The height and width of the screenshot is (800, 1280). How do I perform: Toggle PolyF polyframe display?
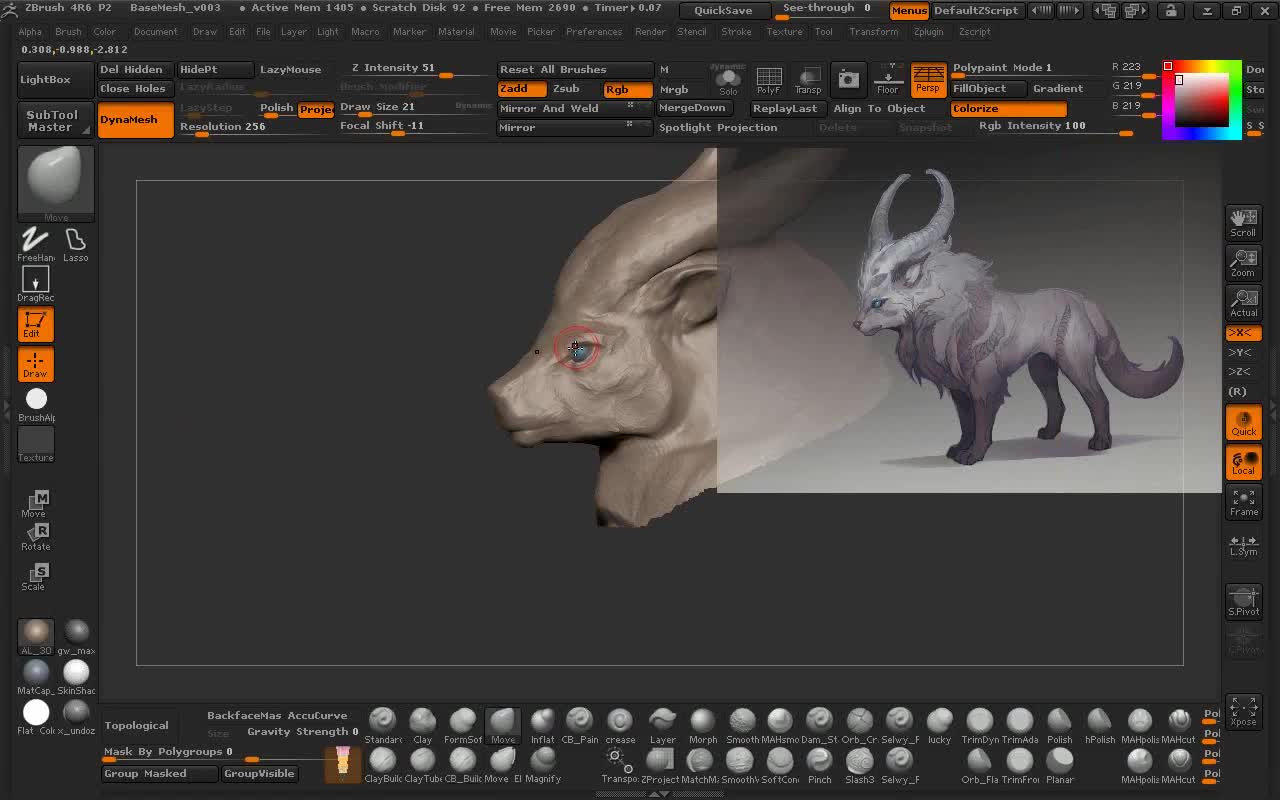point(768,79)
